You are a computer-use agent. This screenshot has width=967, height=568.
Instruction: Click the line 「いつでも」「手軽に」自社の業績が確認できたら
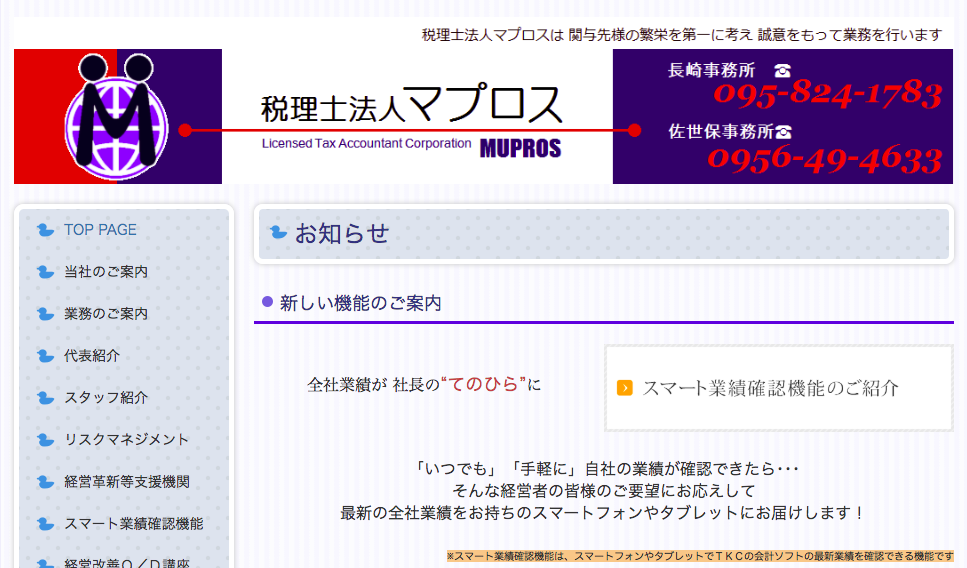605,469
